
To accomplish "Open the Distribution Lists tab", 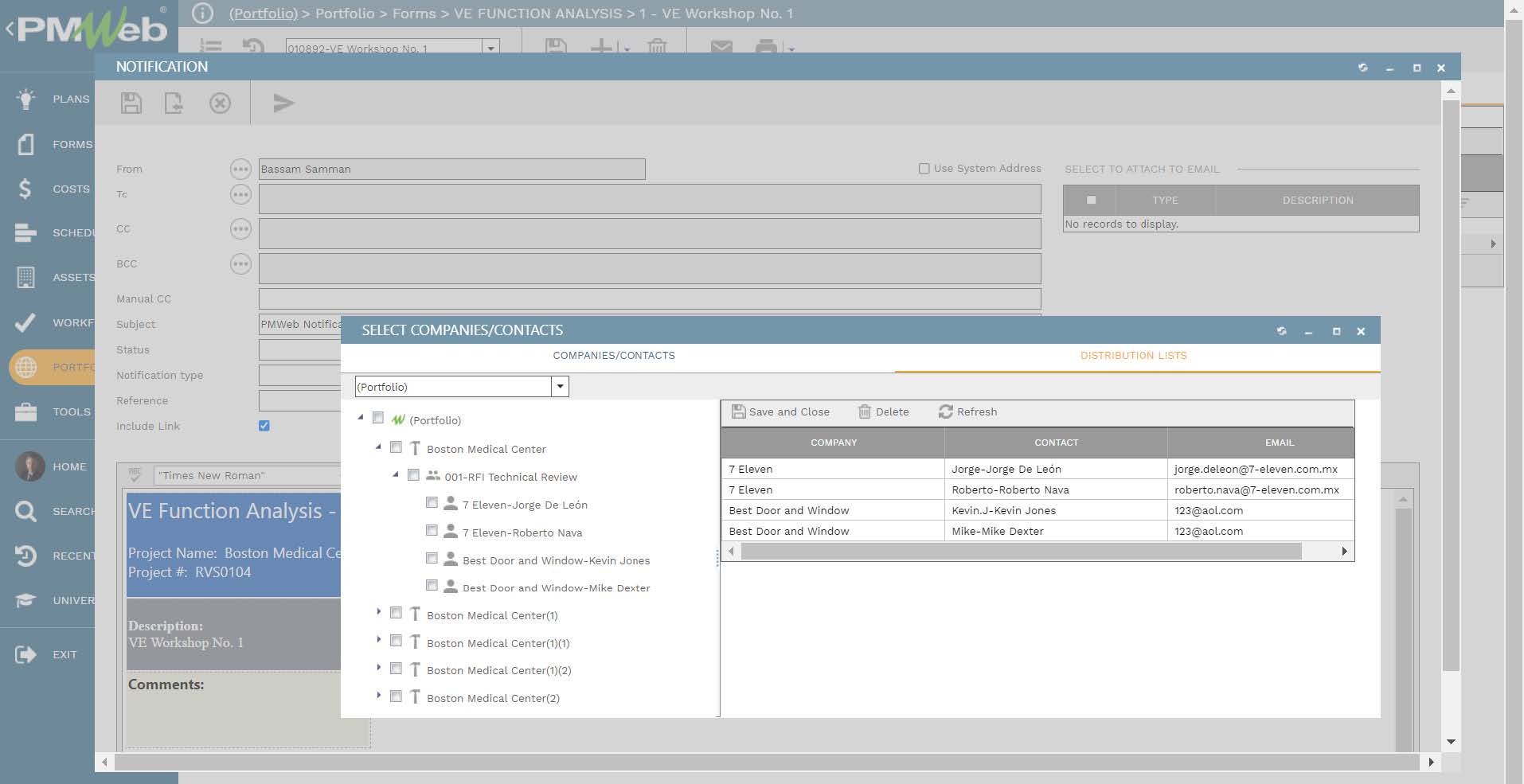I will (x=1134, y=355).
